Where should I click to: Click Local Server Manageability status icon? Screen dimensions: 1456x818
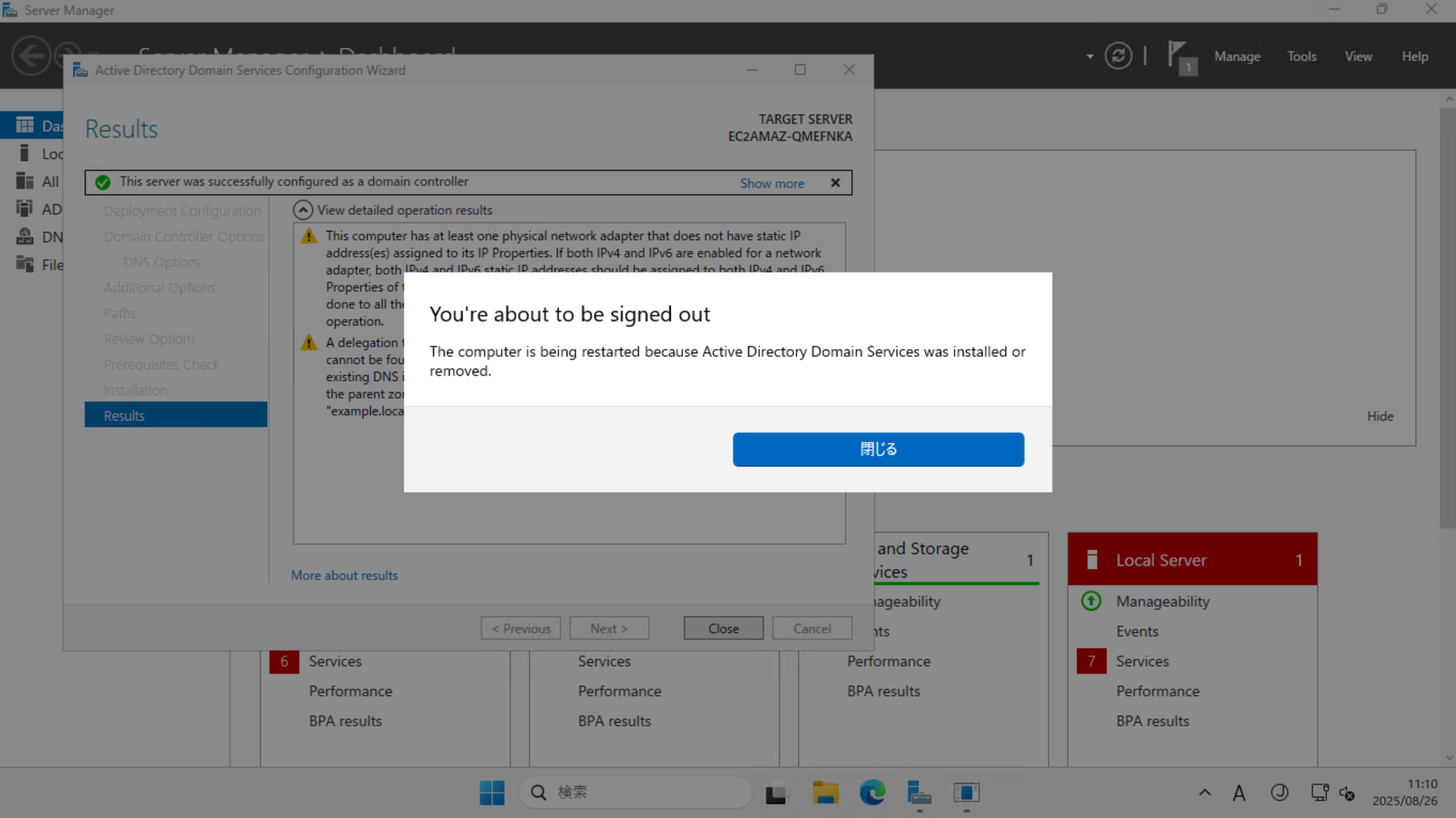[x=1091, y=601]
